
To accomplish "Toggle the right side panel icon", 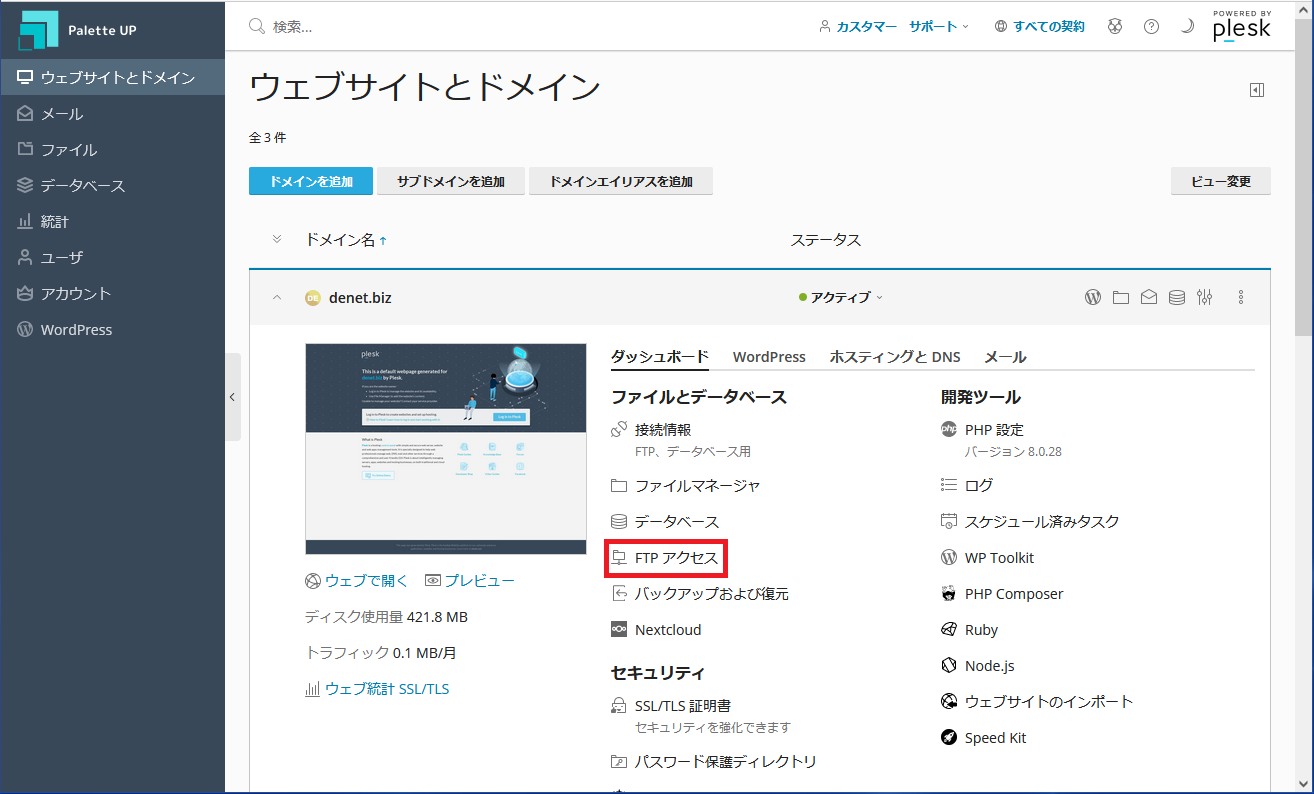I will [x=1257, y=90].
